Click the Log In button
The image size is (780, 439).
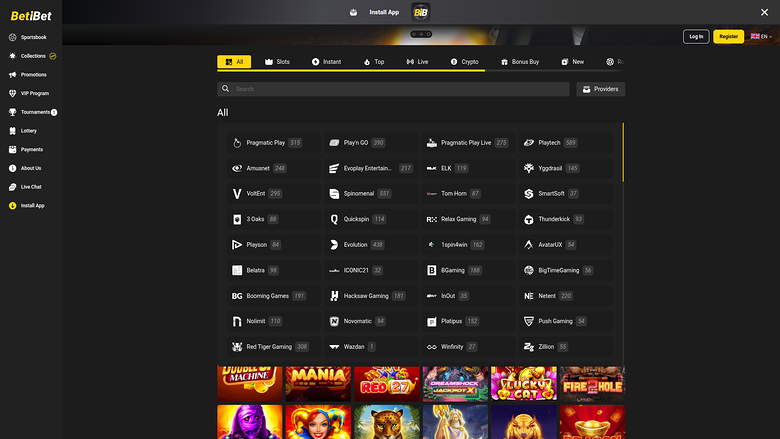point(696,36)
